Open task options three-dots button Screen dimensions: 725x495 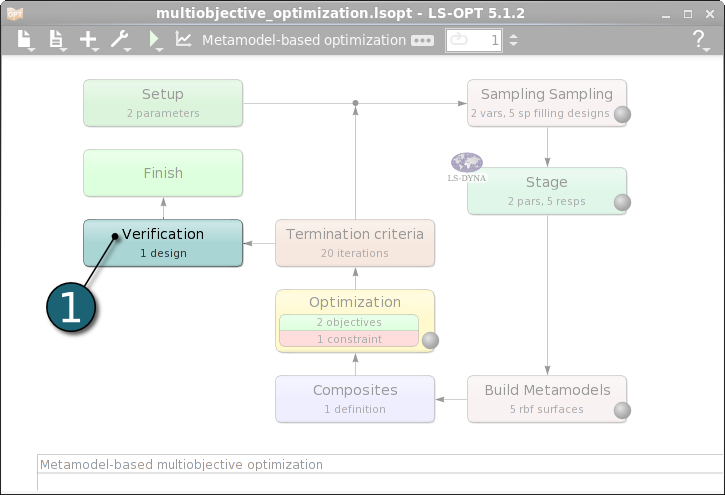coord(423,41)
